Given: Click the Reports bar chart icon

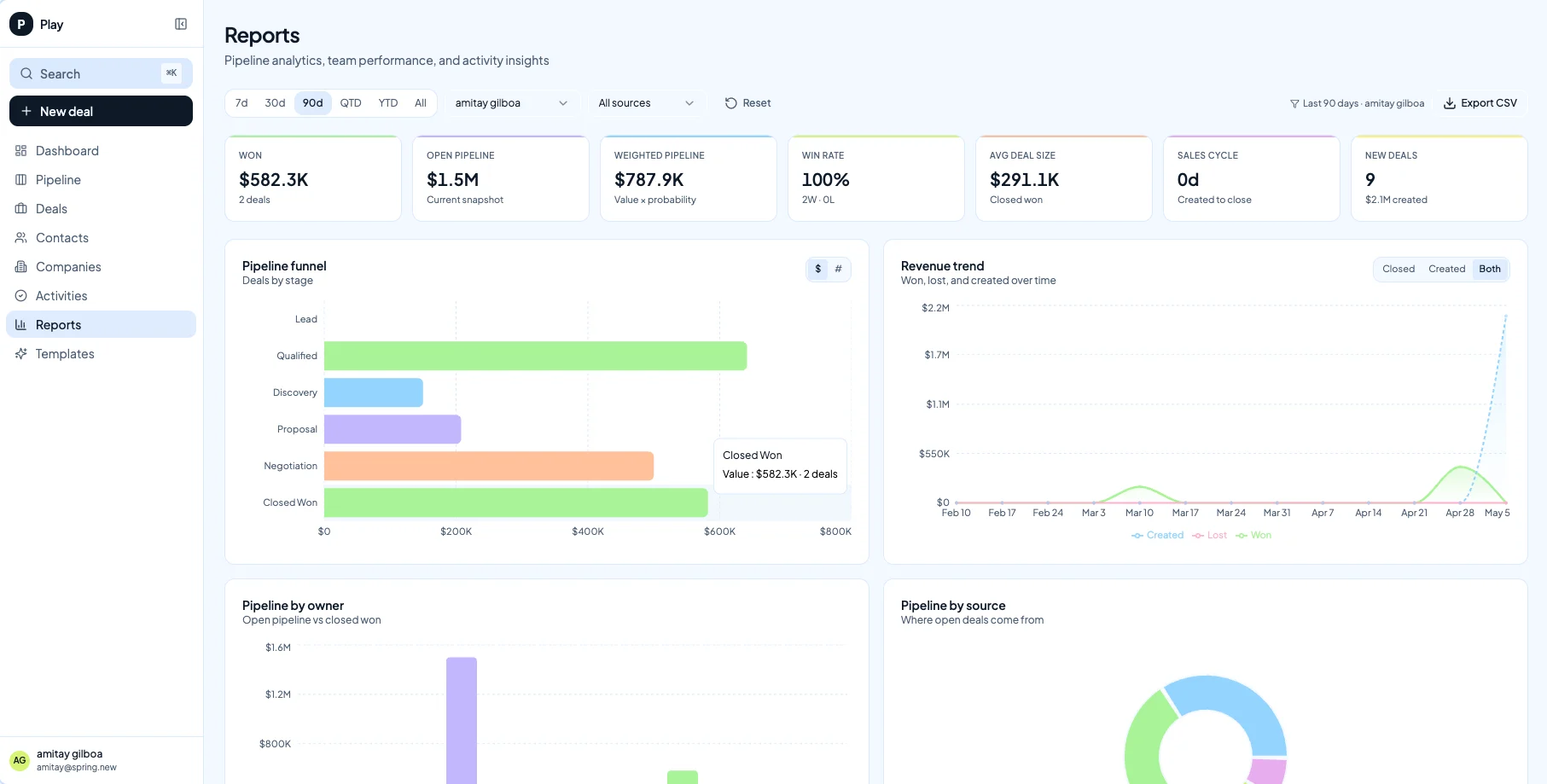Looking at the screenshot, I should 21,325.
